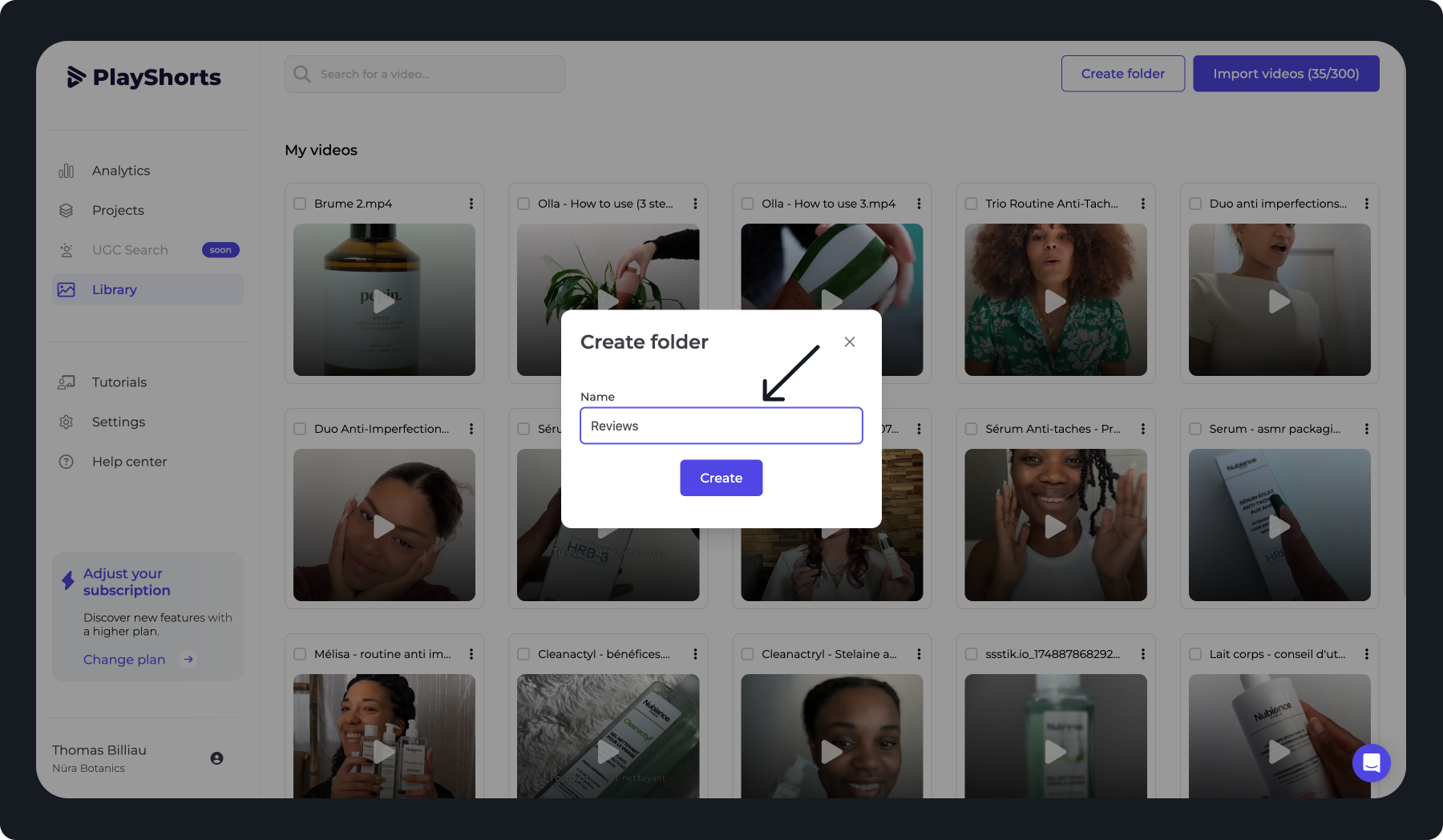
Task: Select the Olla How to use (3 ste... checkbox
Action: 523,204
